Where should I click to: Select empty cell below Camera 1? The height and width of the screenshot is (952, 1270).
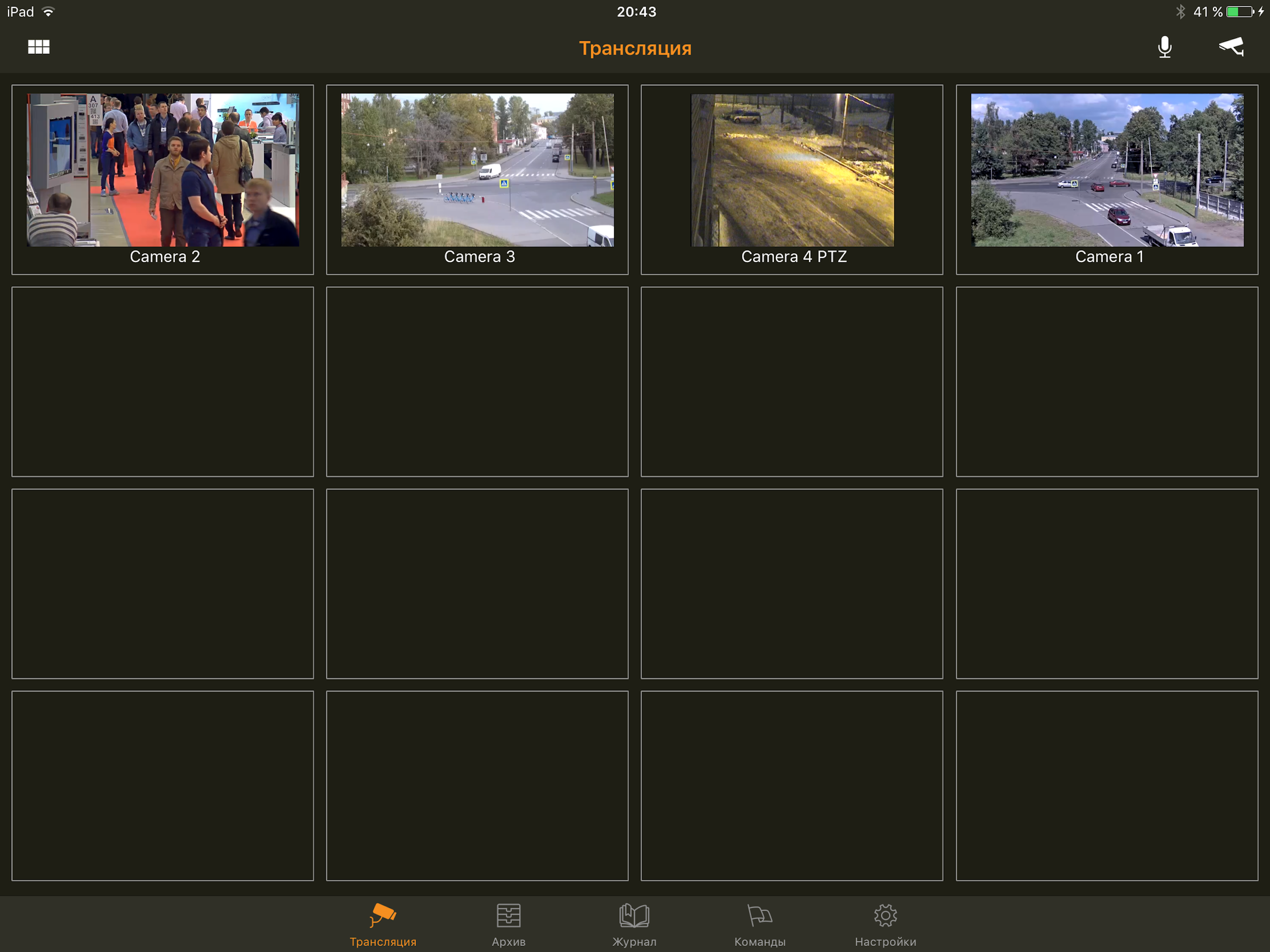[x=1107, y=382]
